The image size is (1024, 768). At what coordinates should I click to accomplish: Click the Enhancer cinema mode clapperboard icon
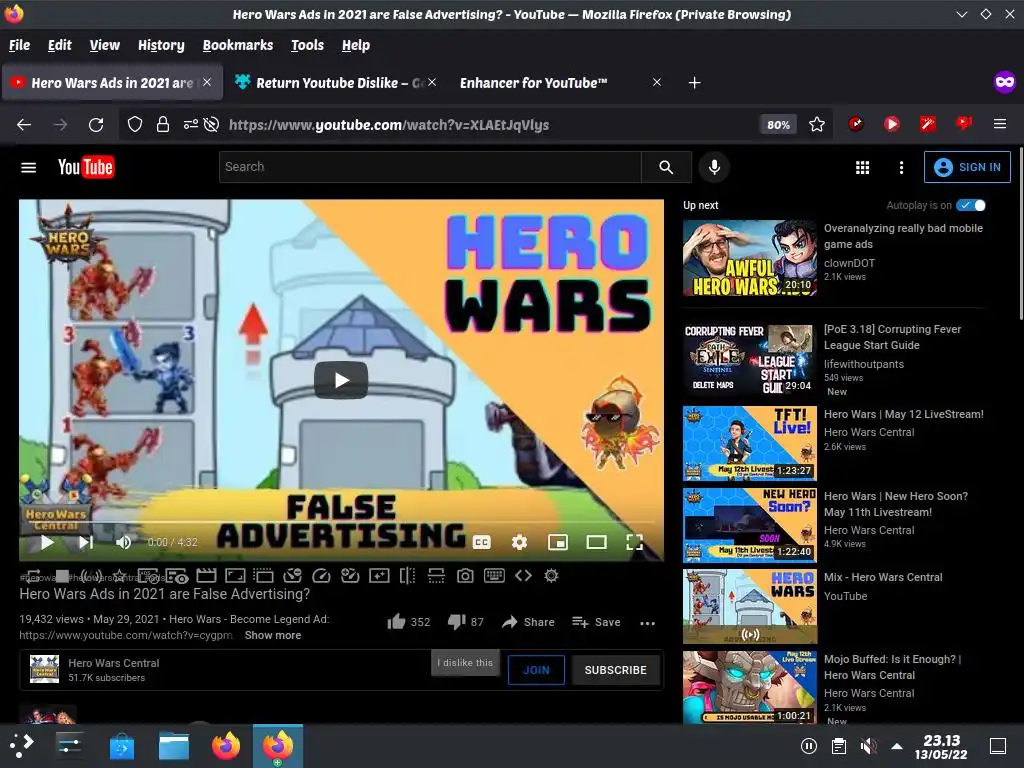coord(206,576)
